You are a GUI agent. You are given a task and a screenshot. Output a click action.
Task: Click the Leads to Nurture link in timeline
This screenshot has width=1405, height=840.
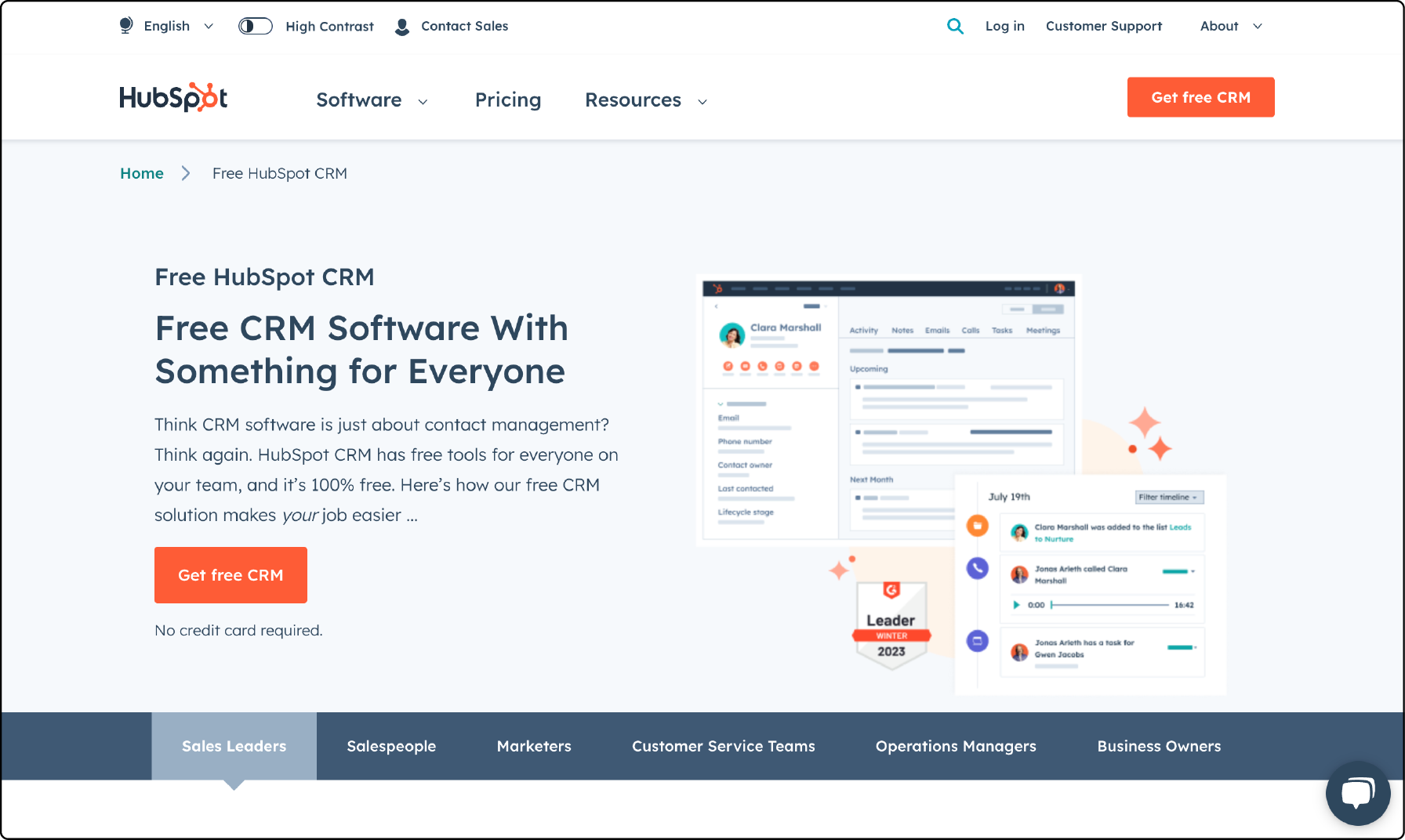click(1179, 527)
